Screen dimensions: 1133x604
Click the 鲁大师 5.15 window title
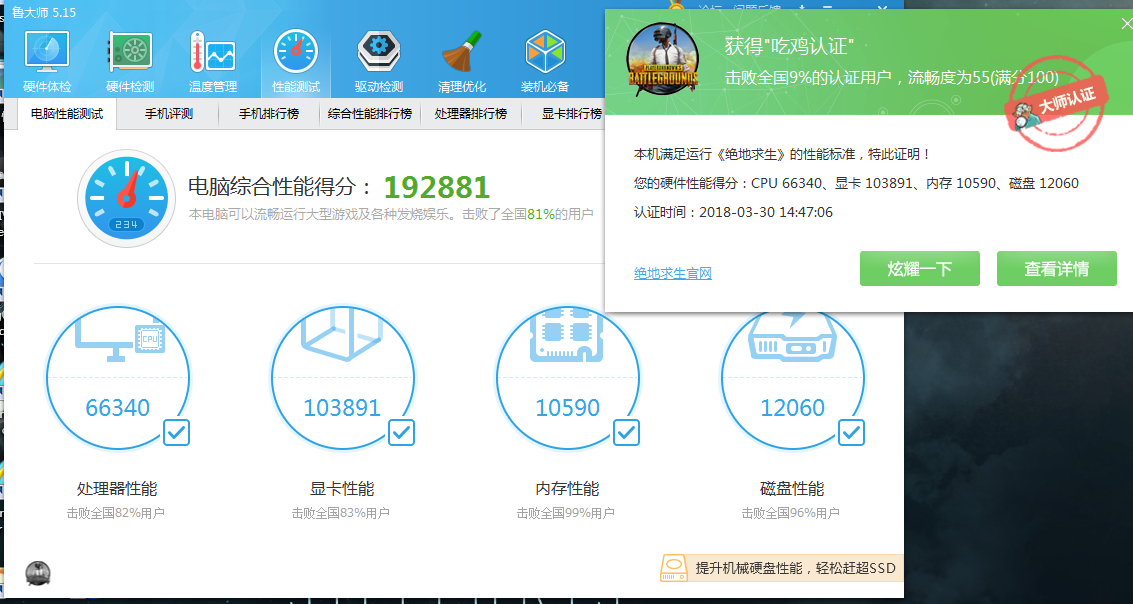(44, 12)
